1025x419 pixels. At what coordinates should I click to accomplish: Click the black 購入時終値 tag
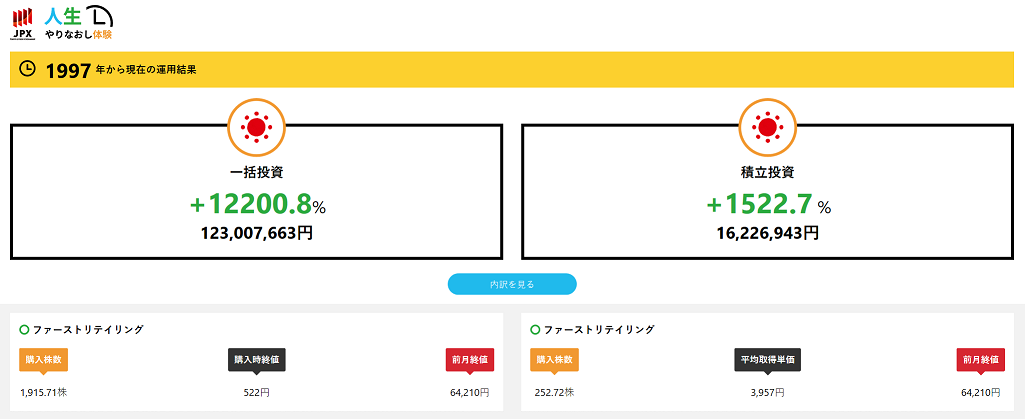coord(257,360)
